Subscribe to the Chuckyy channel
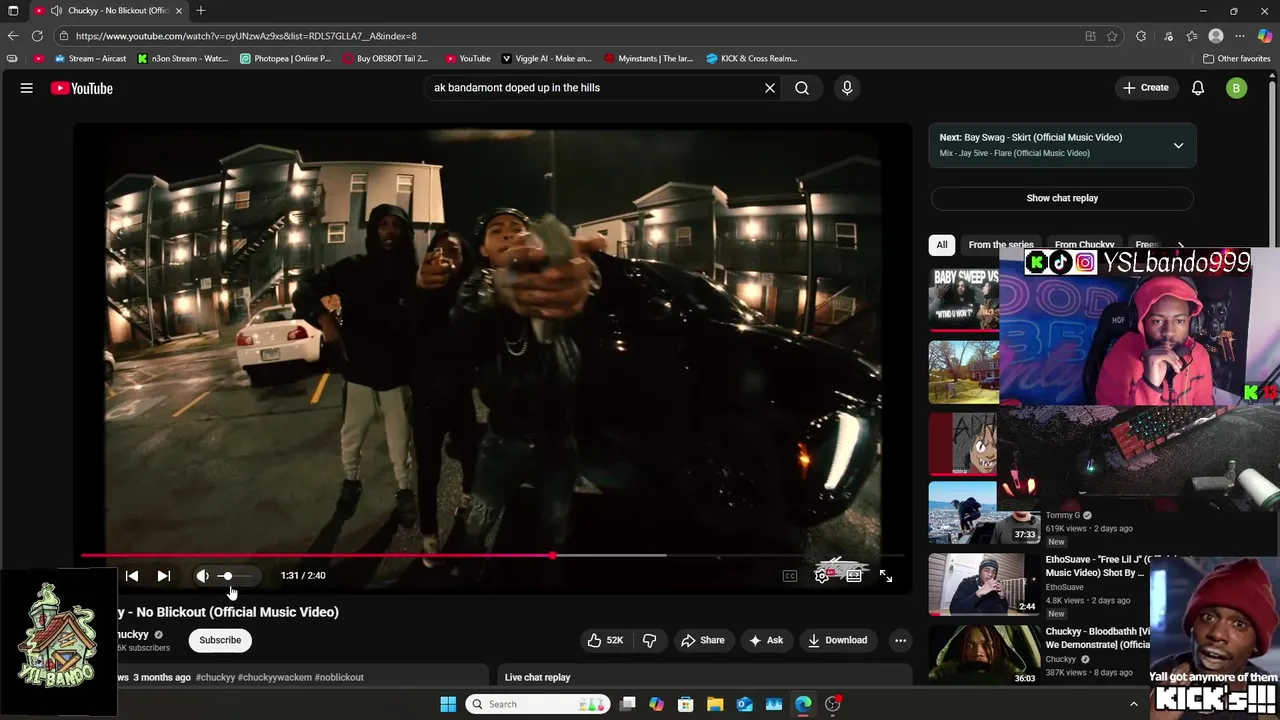The image size is (1280, 720). pos(220,640)
